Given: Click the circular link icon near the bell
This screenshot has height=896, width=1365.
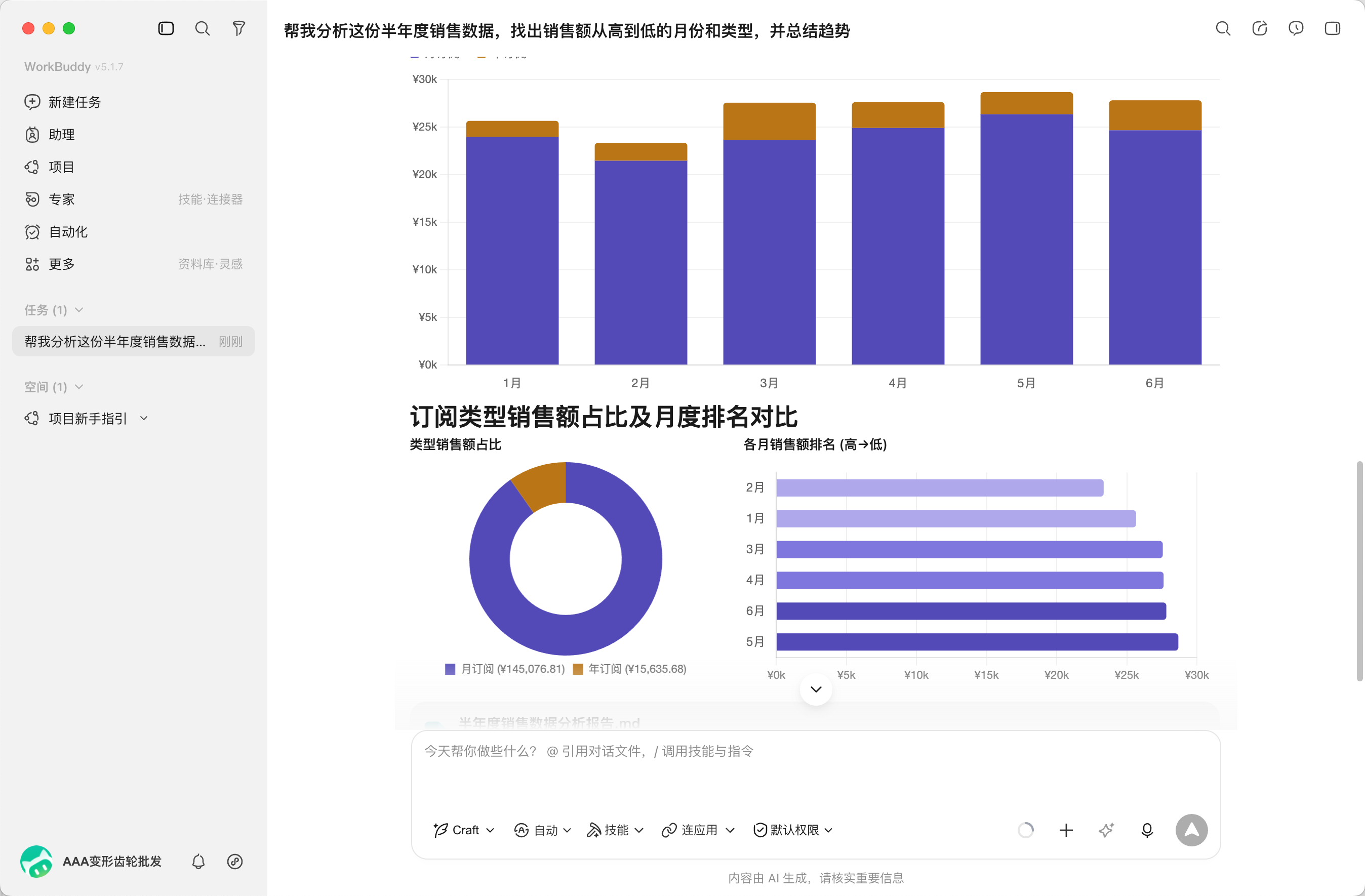Looking at the screenshot, I should click(234, 861).
